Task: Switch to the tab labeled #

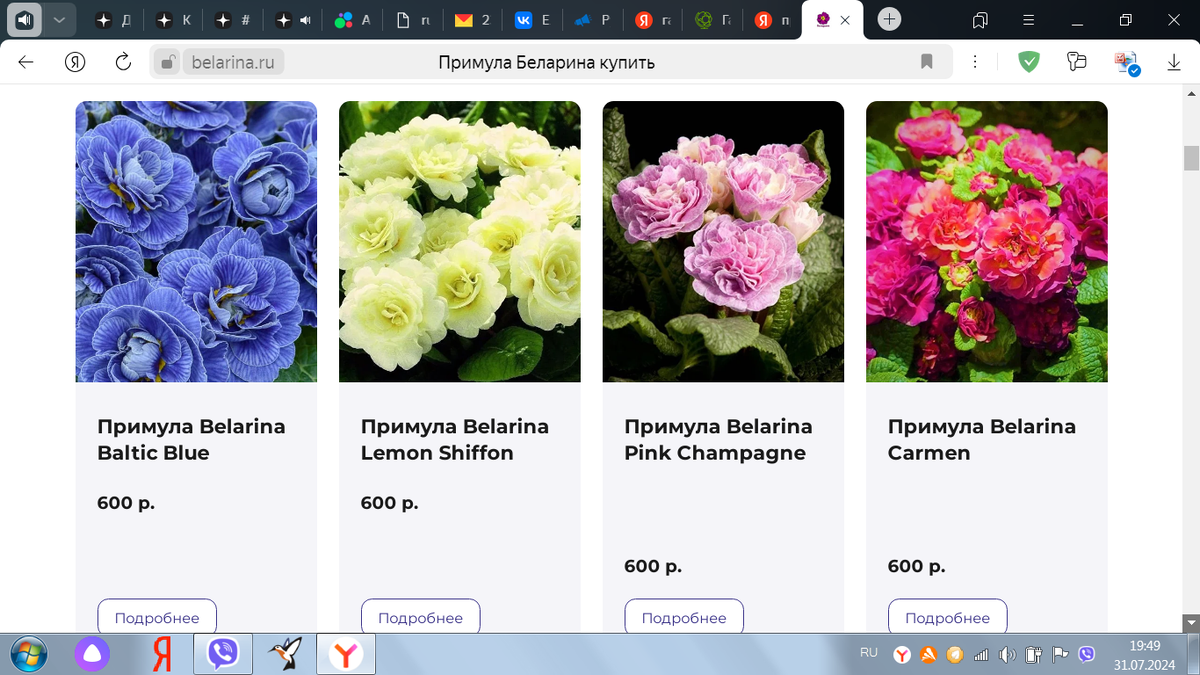Action: point(234,20)
